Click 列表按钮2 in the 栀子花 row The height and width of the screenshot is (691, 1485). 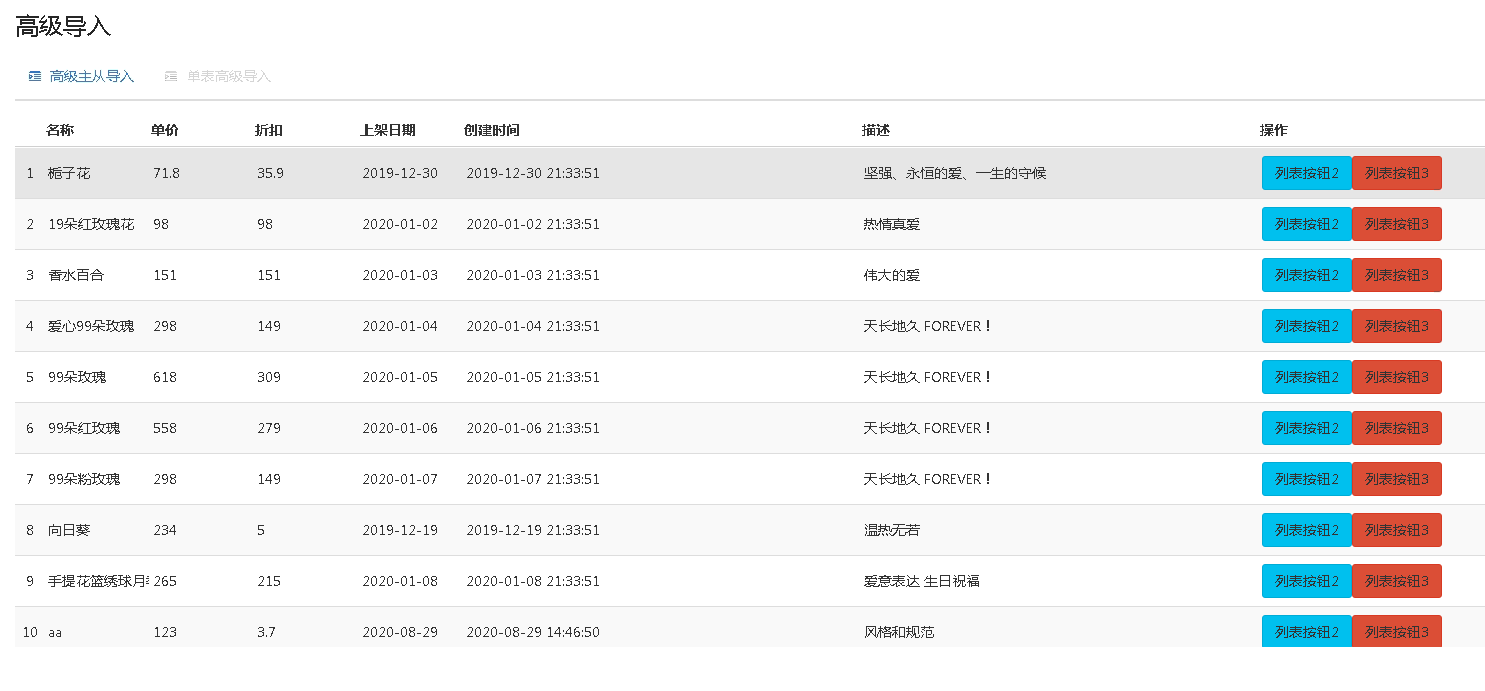(x=1306, y=173)
